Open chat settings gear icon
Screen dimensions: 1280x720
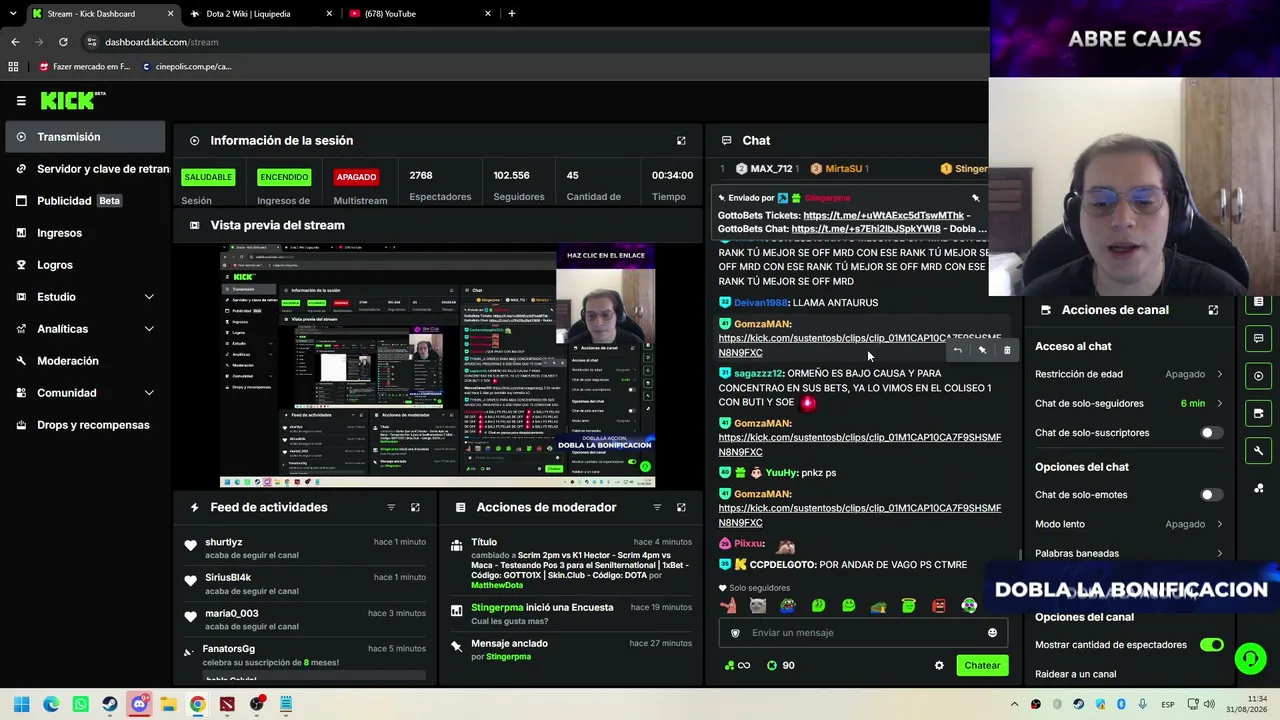(939, 665)
